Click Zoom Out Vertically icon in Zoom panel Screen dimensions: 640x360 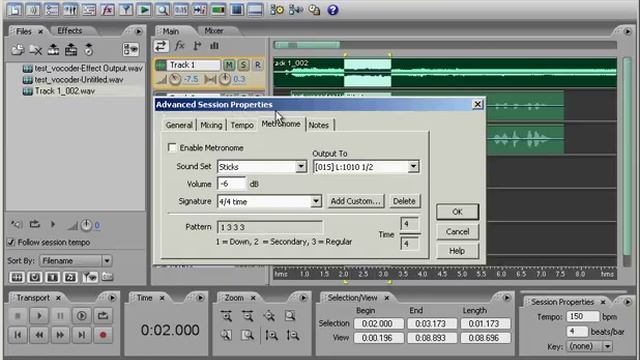(292, 335)
